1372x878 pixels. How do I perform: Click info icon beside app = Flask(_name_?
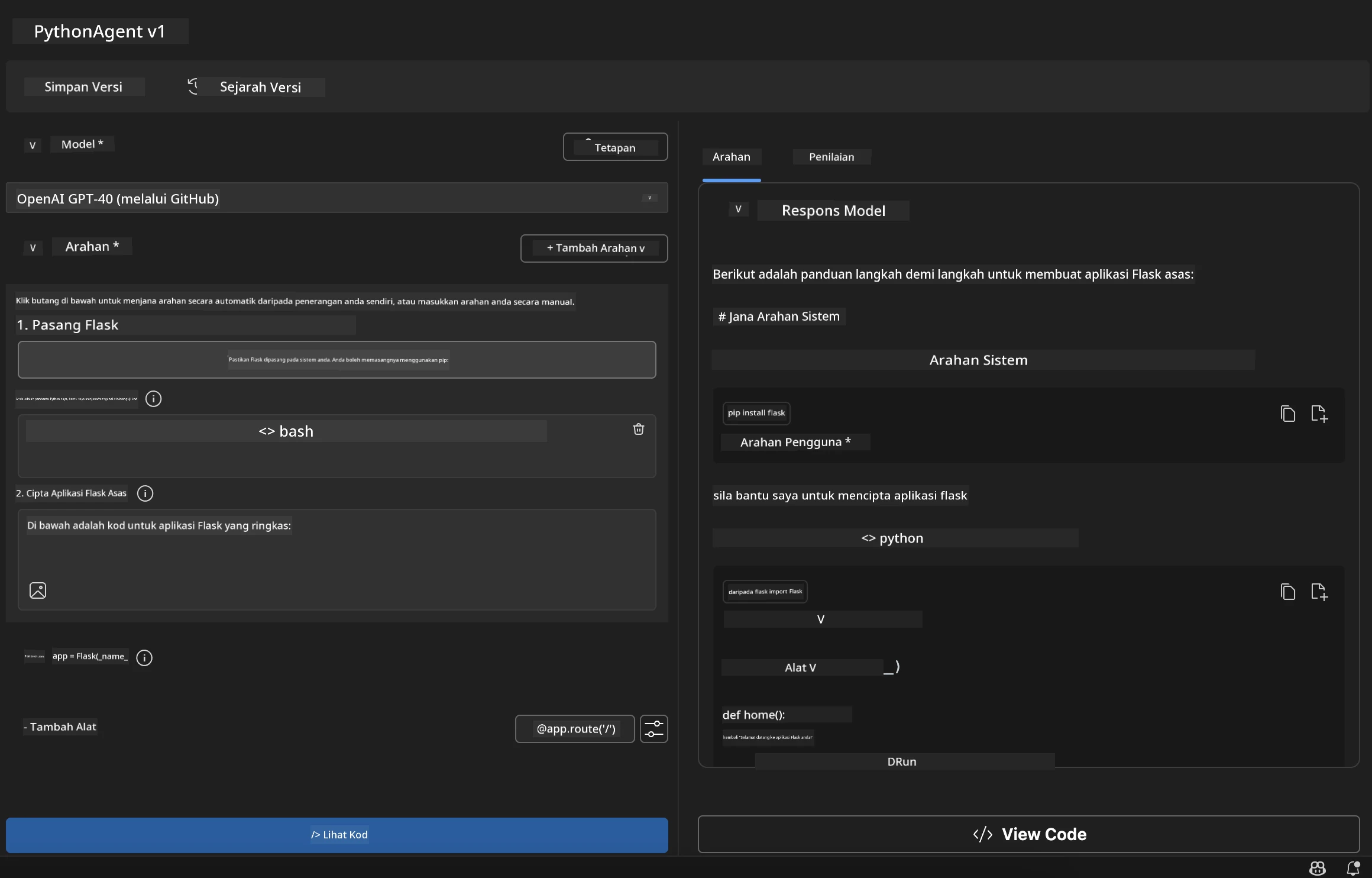[x=144, y=658]
